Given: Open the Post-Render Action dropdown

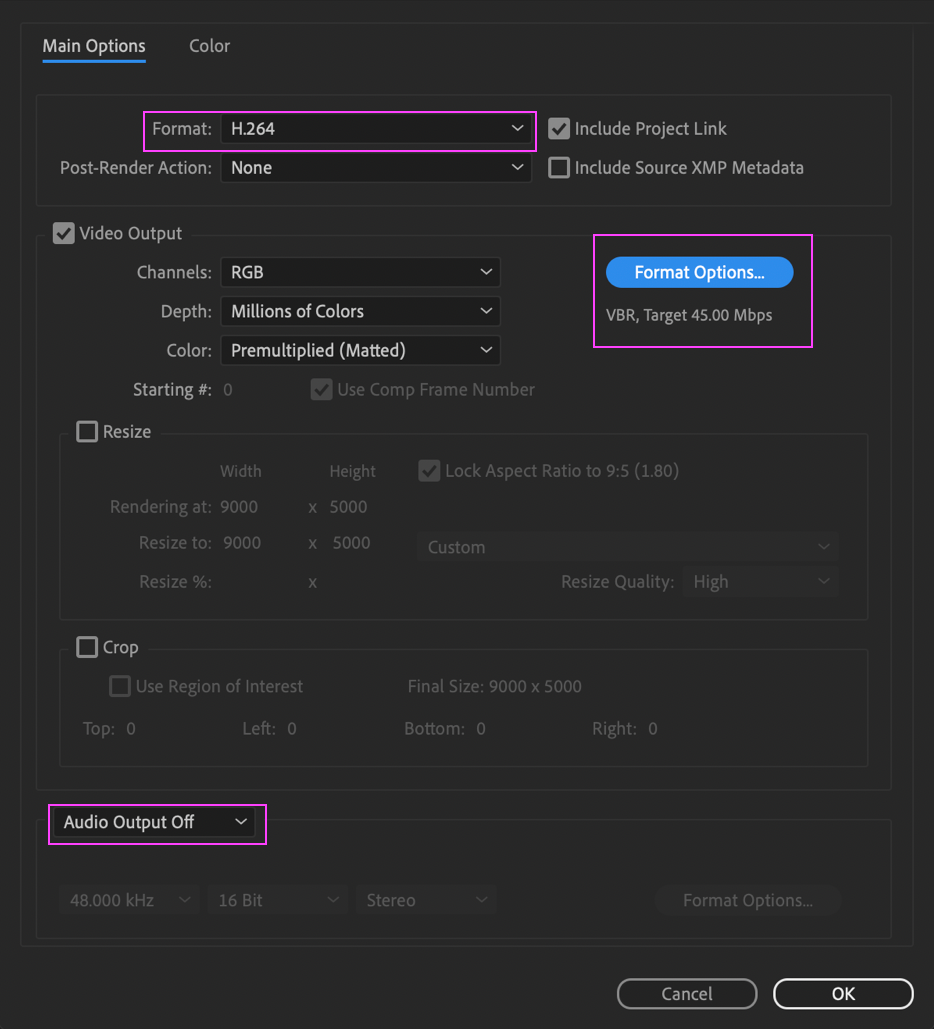Looking at the screenshot, I should point(377,167).
